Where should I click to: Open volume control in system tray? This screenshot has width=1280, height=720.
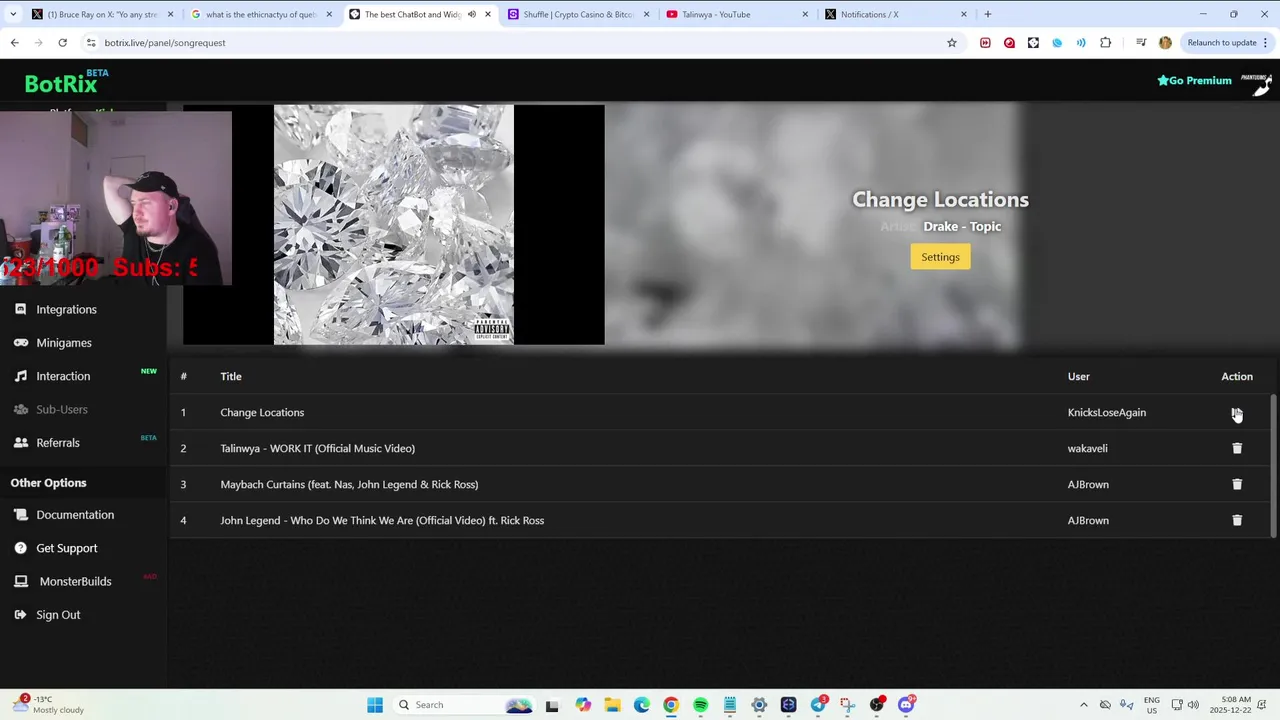click(1193, 705)
